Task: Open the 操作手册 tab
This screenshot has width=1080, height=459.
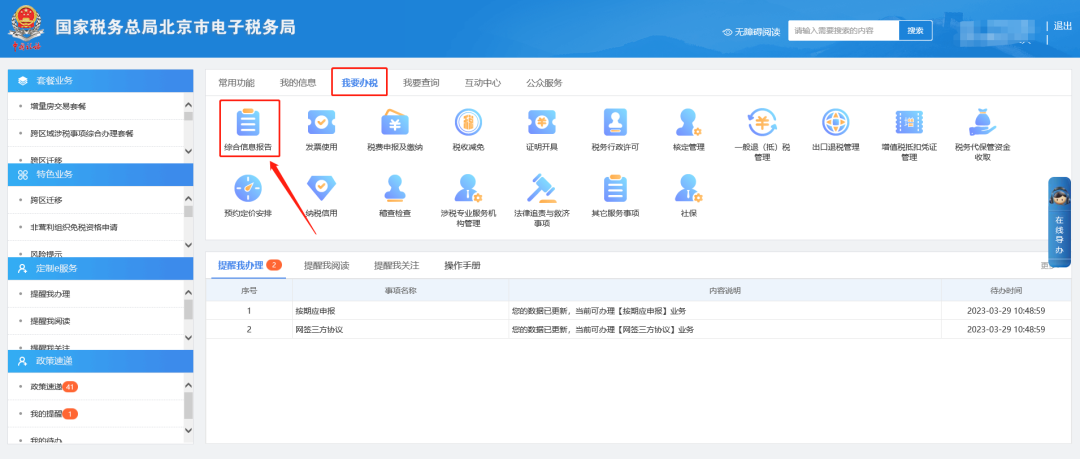Action: [462, 265]
